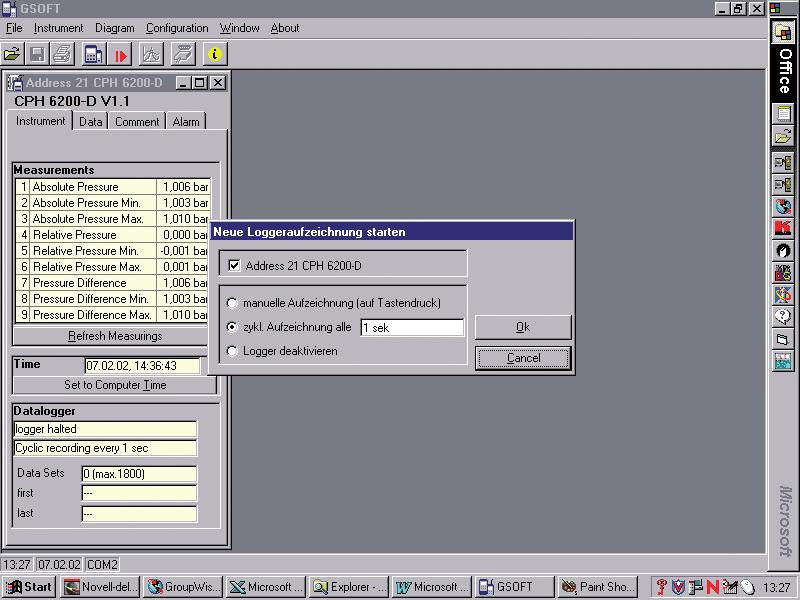Click Office bar help question icon

[783, 317]
